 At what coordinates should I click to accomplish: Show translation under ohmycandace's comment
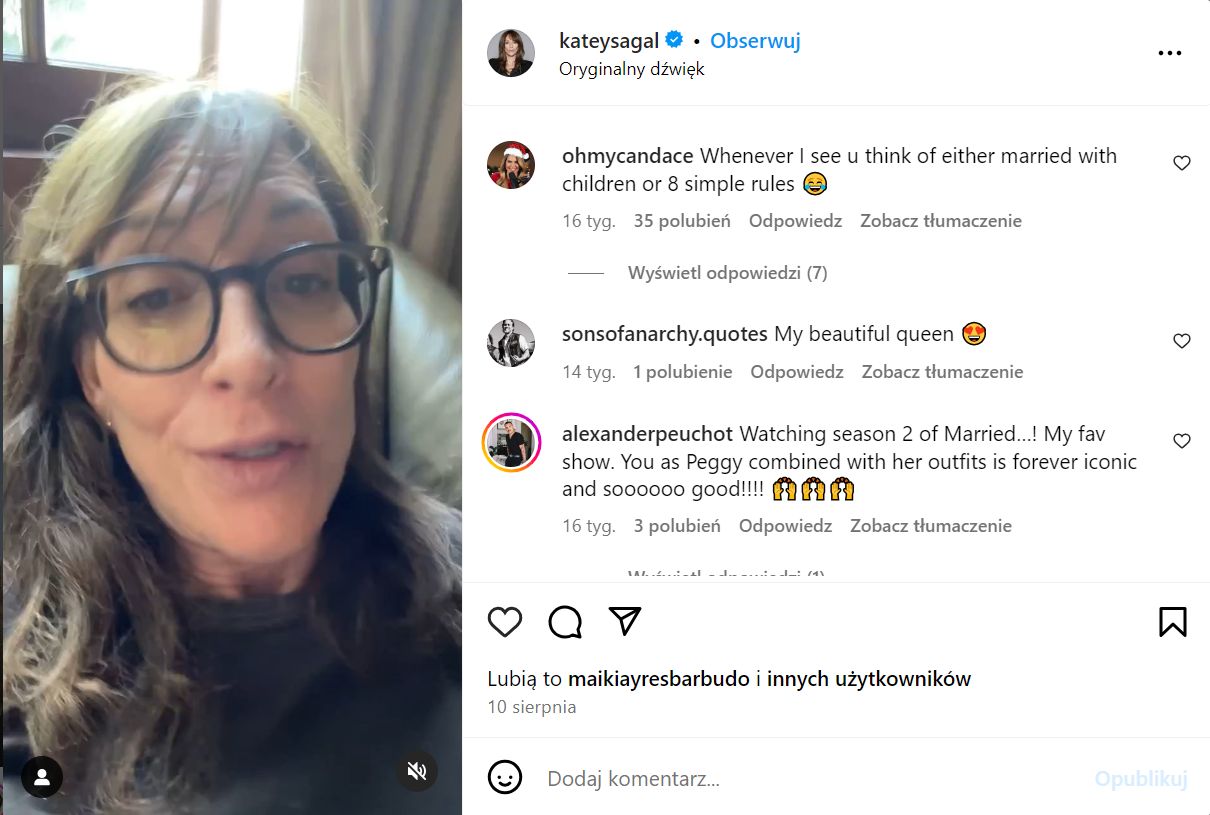coord(940,220)
